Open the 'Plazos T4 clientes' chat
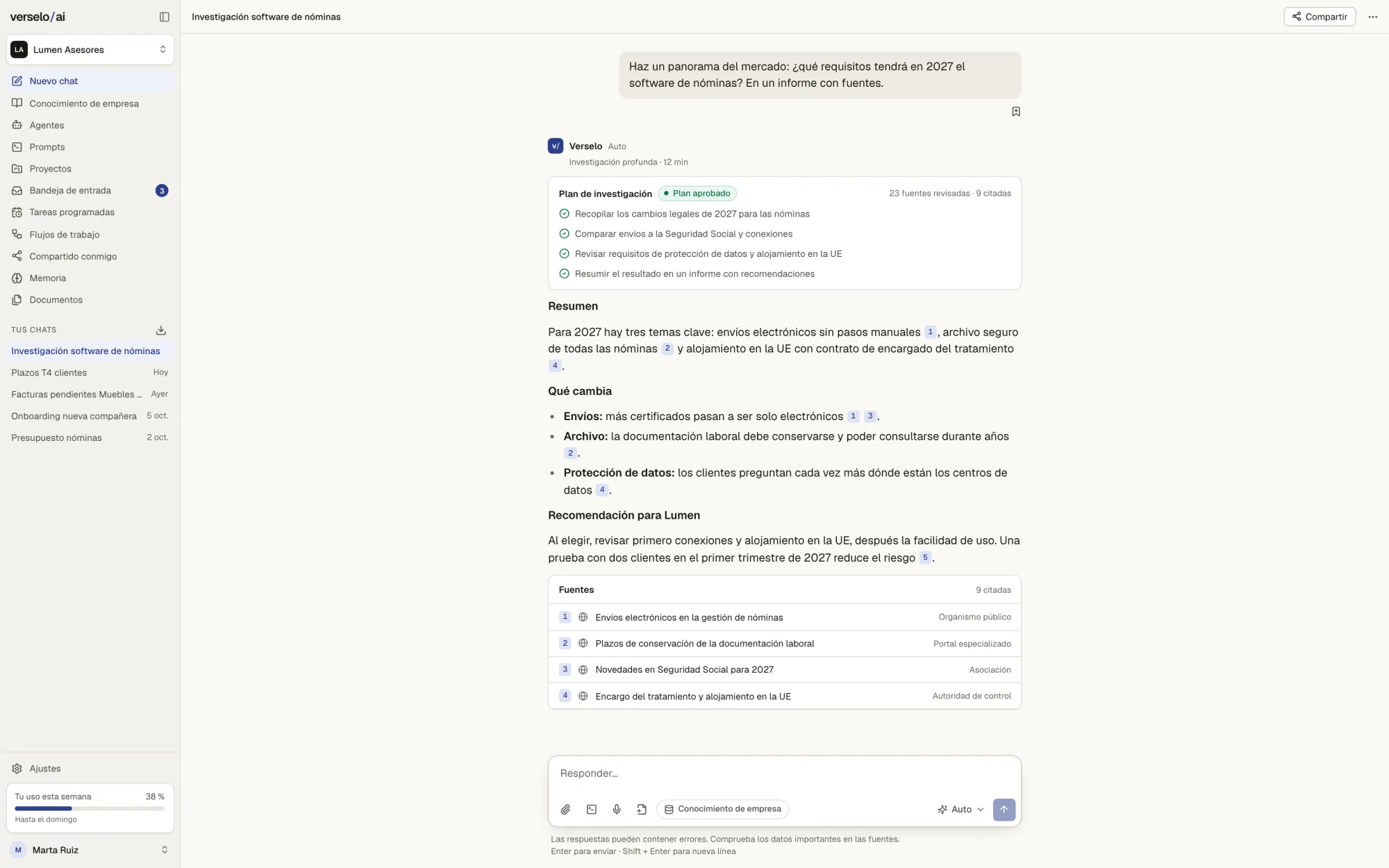The image size is (1389, 868). point(90,373)
